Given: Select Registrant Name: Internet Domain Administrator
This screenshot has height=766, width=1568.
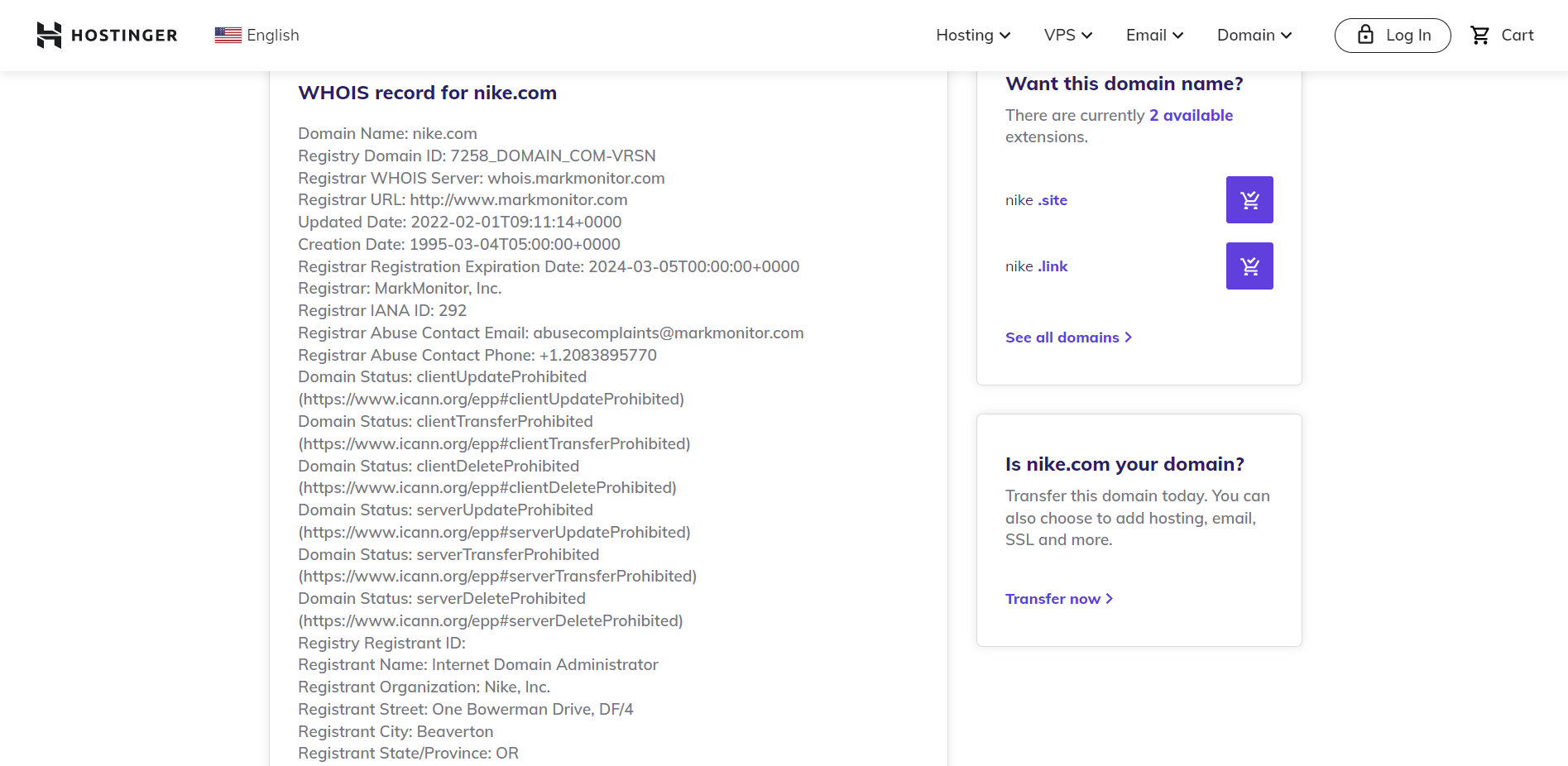Looking at the screenshot, I should (478, 664).
